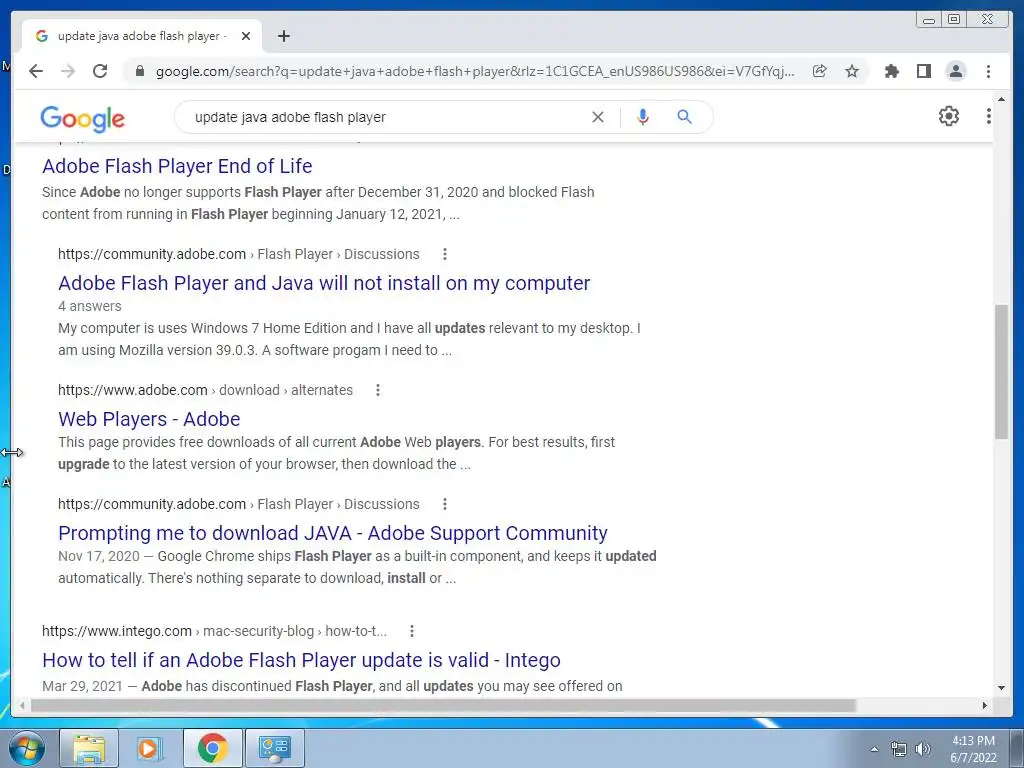Show hidden system tray icons
Screen dimensions: 1024x768
(874, 749)
